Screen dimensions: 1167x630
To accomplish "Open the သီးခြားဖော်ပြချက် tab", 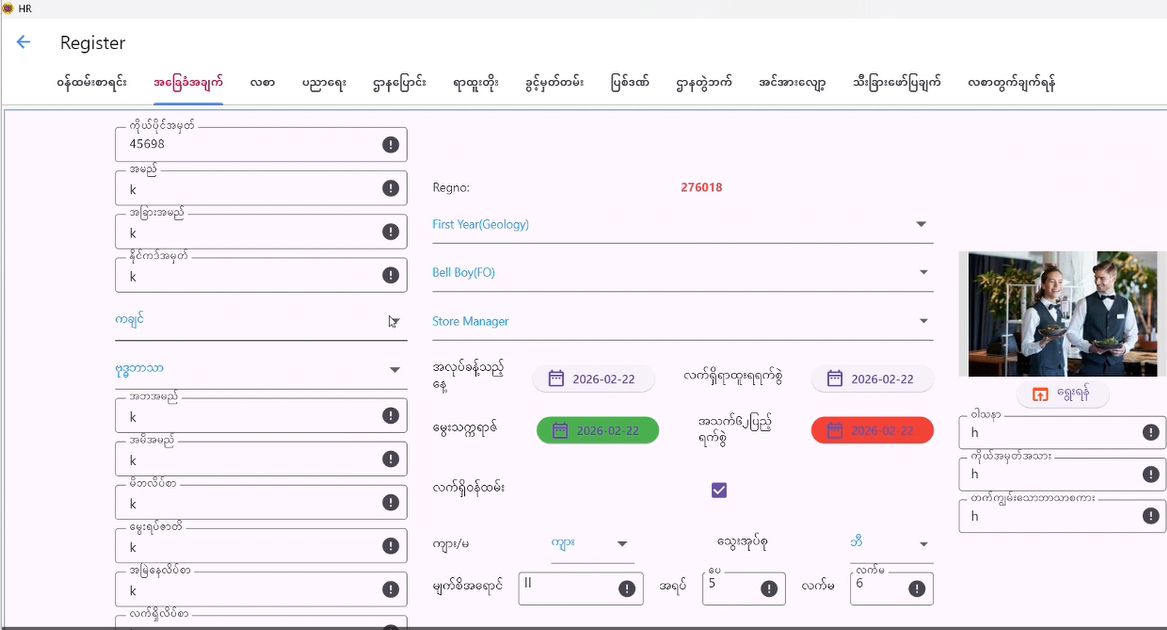I will [897, 83].
